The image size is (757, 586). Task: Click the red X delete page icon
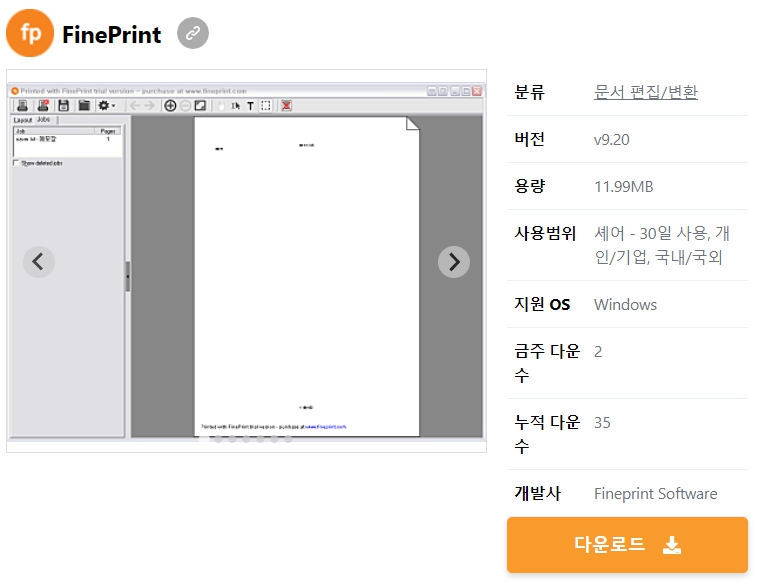tap(286, 105)
